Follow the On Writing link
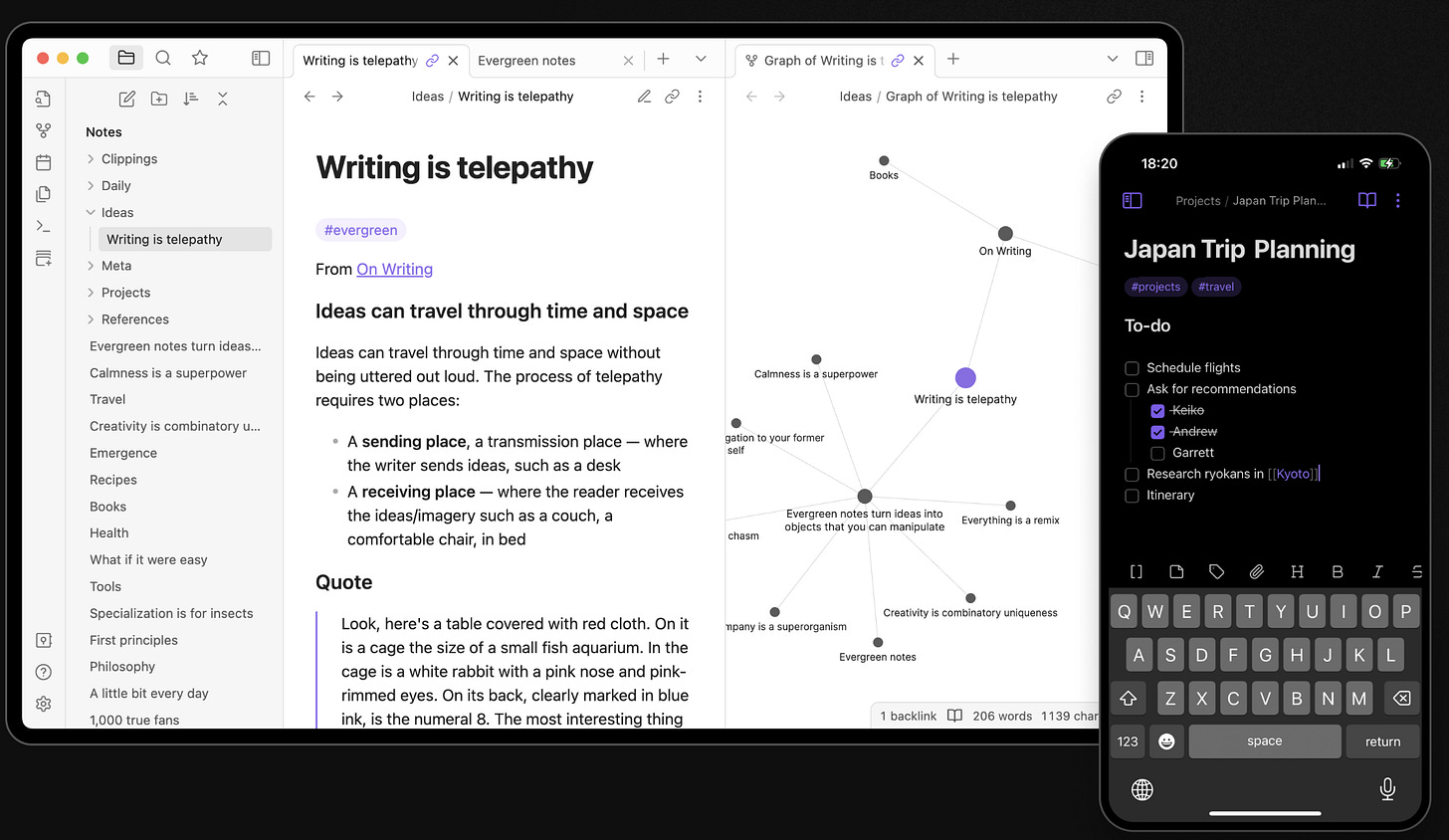Image resolution: width=1449 pixels, height=840 pixels. coord(394,269)
